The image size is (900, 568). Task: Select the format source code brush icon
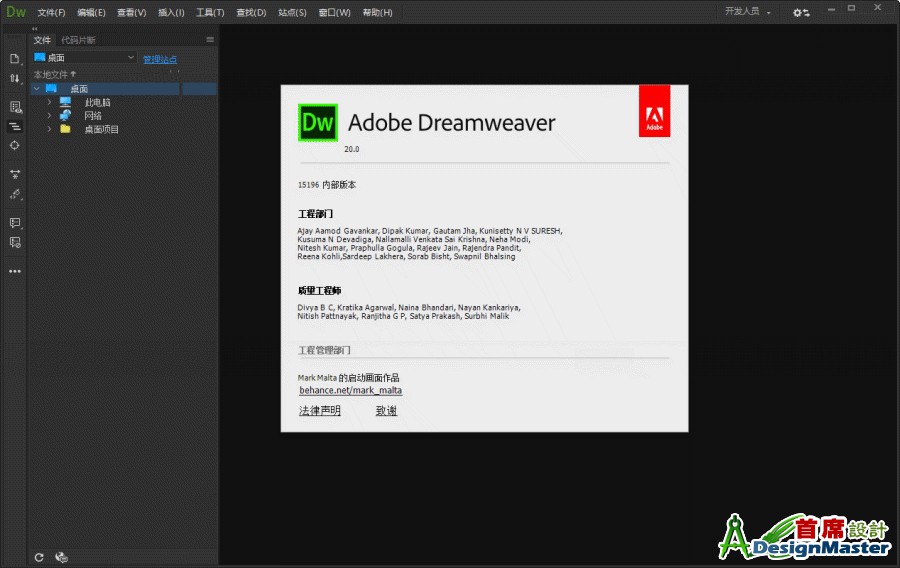tap(15, 194)
